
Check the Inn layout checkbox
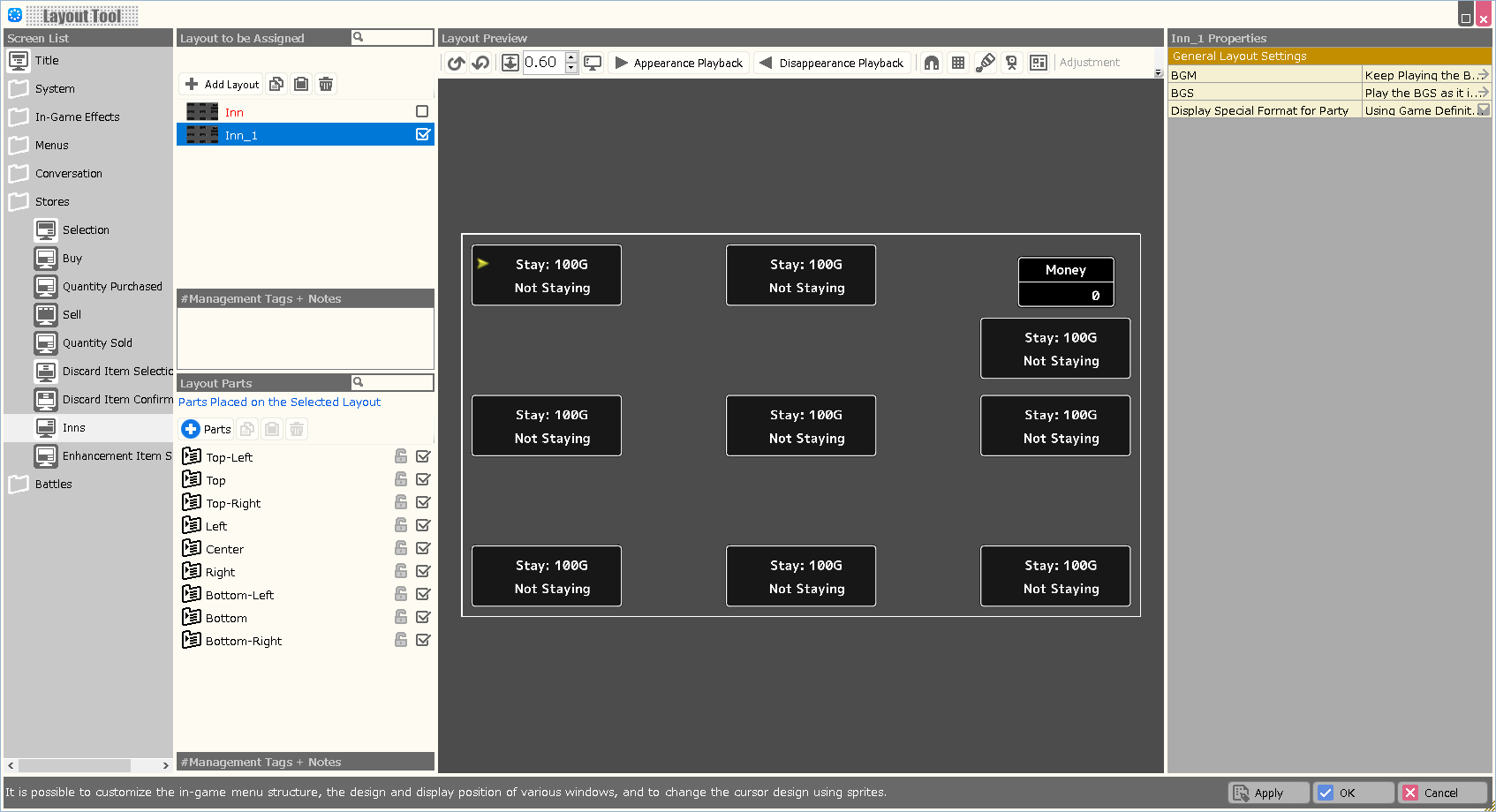point(422,111)
